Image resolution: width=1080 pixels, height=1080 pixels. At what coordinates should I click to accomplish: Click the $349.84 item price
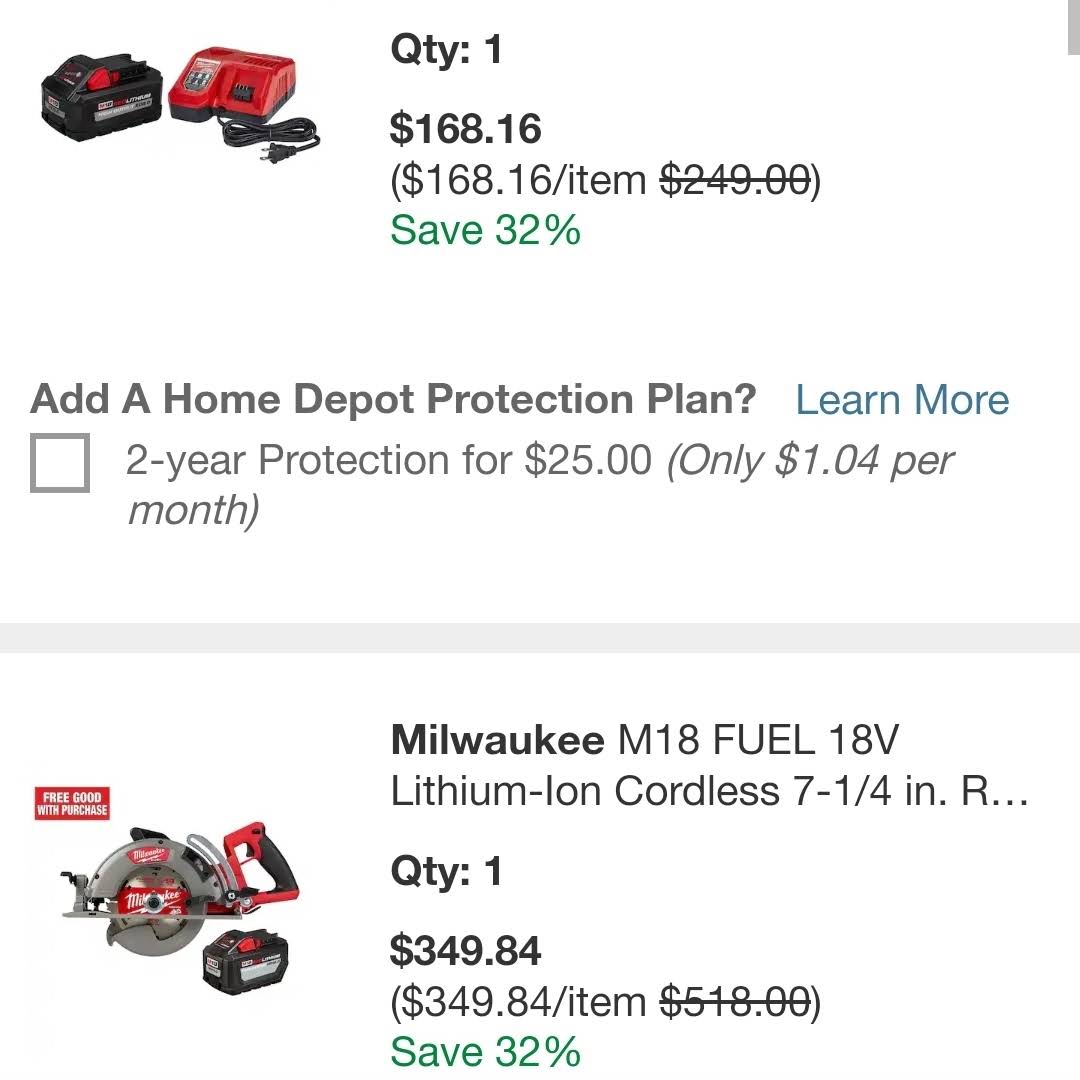pos(466,951)
